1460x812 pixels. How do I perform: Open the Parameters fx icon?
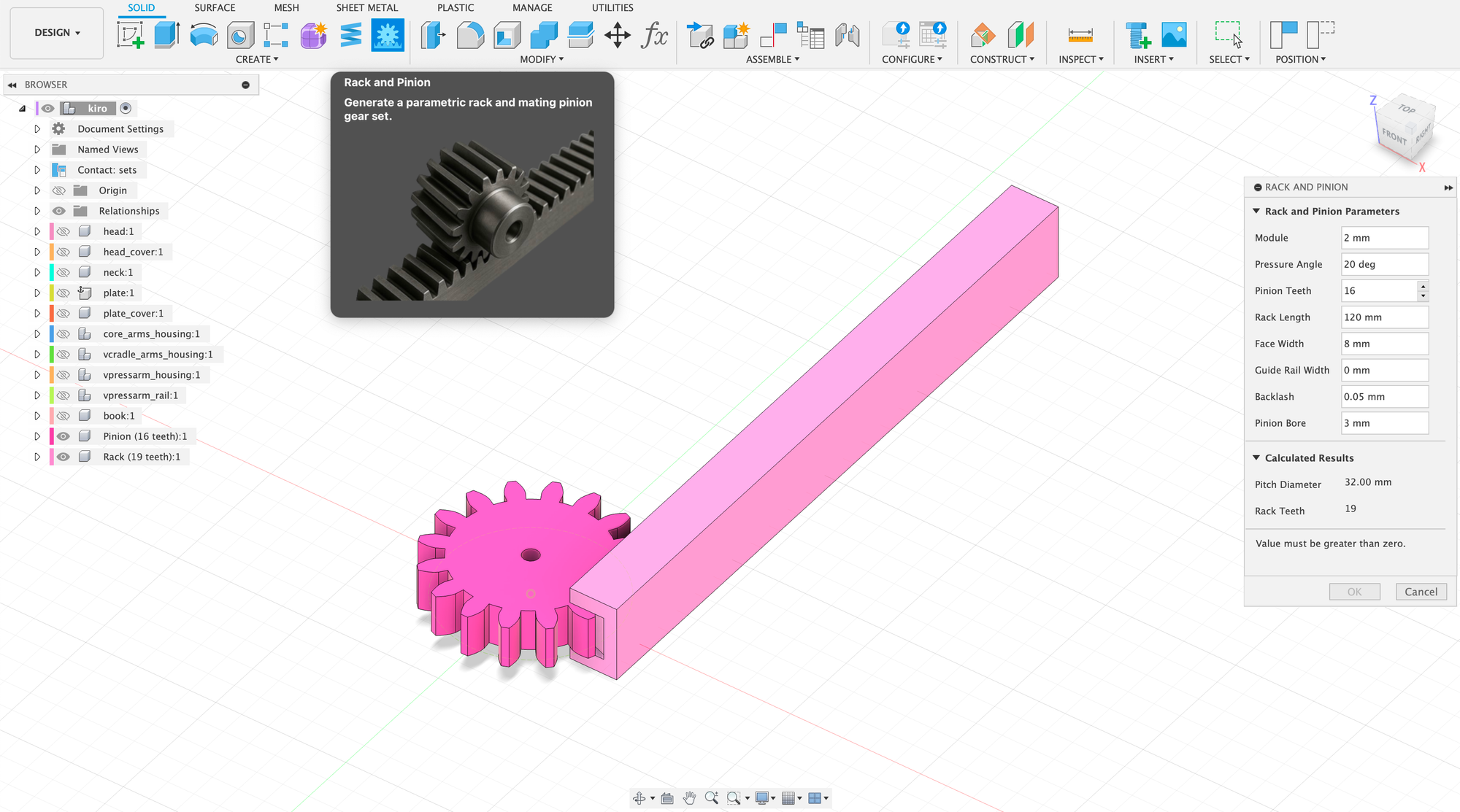(x=654, y=35)
